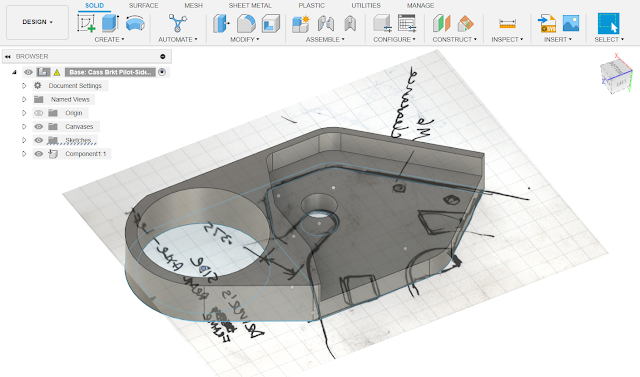Select the Base: Cass Brkt Pilot-Side root item
The height and width of the screenshot is (377, 640).
click(x=110, y=72)
